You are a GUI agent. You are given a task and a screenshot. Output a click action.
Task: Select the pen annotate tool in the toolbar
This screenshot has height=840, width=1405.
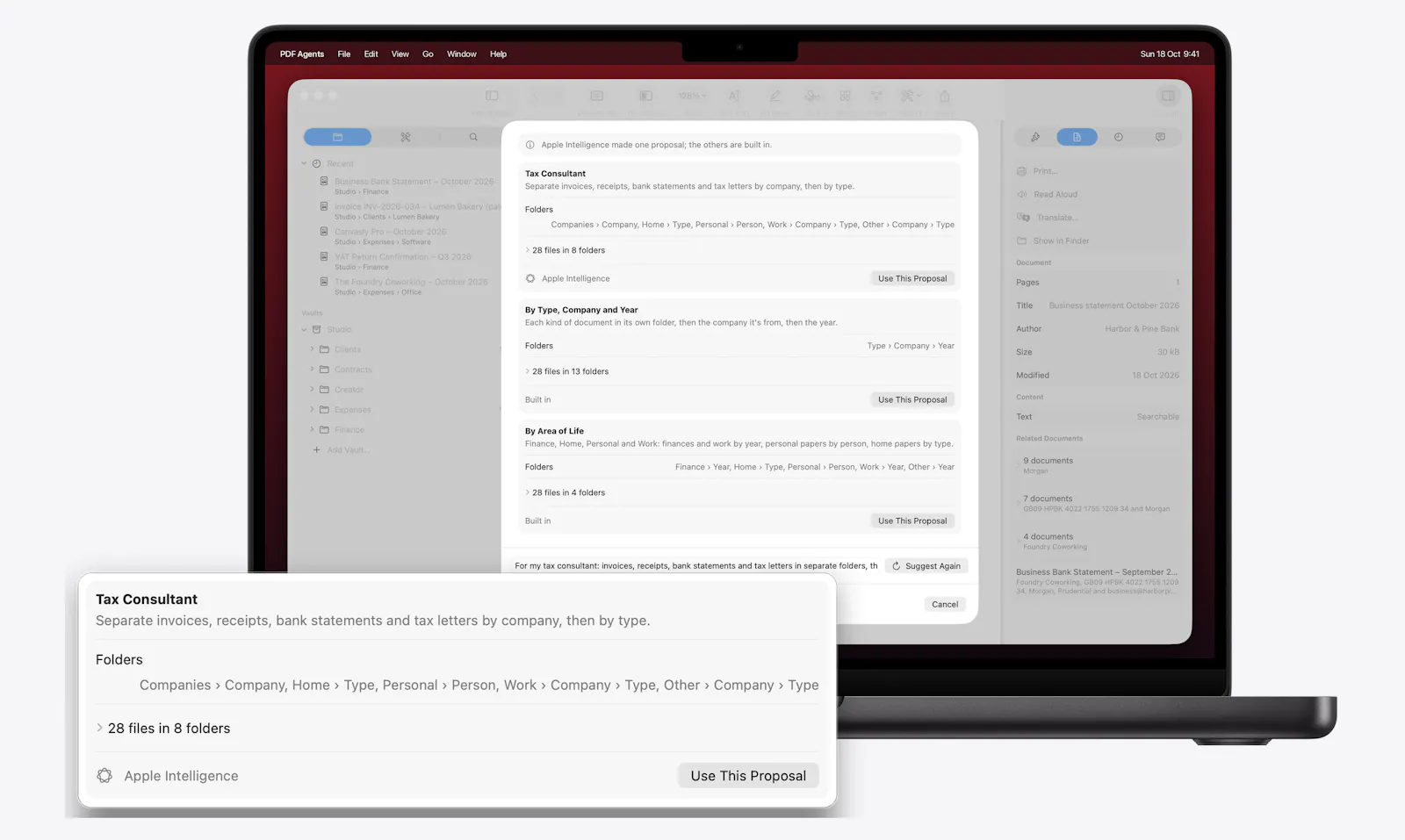click(x=775, y=96)
